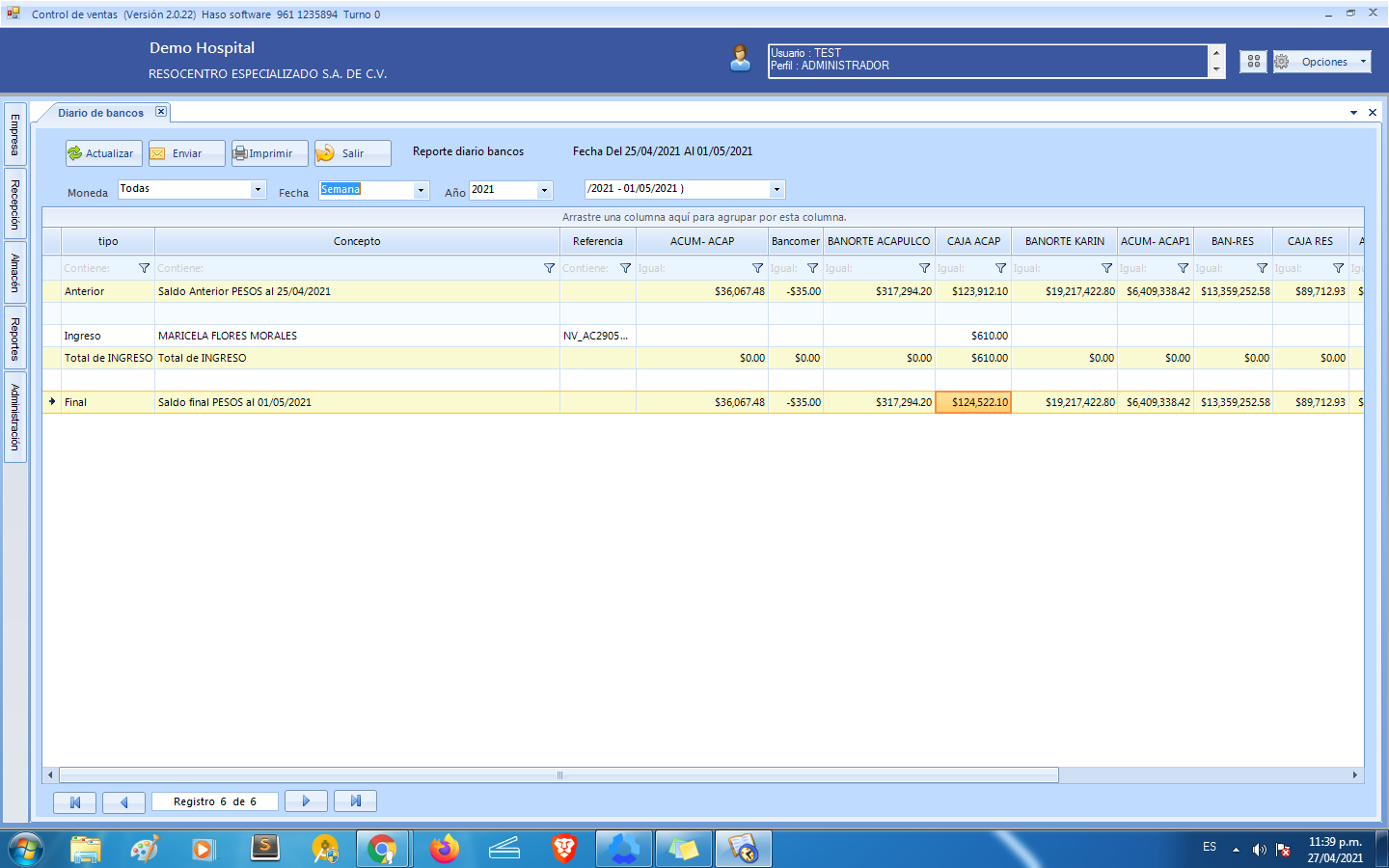This screenshot has height=868, width=1389.
Task: Click the BANORTE KARIN column header
Action: click(1064, 241)
